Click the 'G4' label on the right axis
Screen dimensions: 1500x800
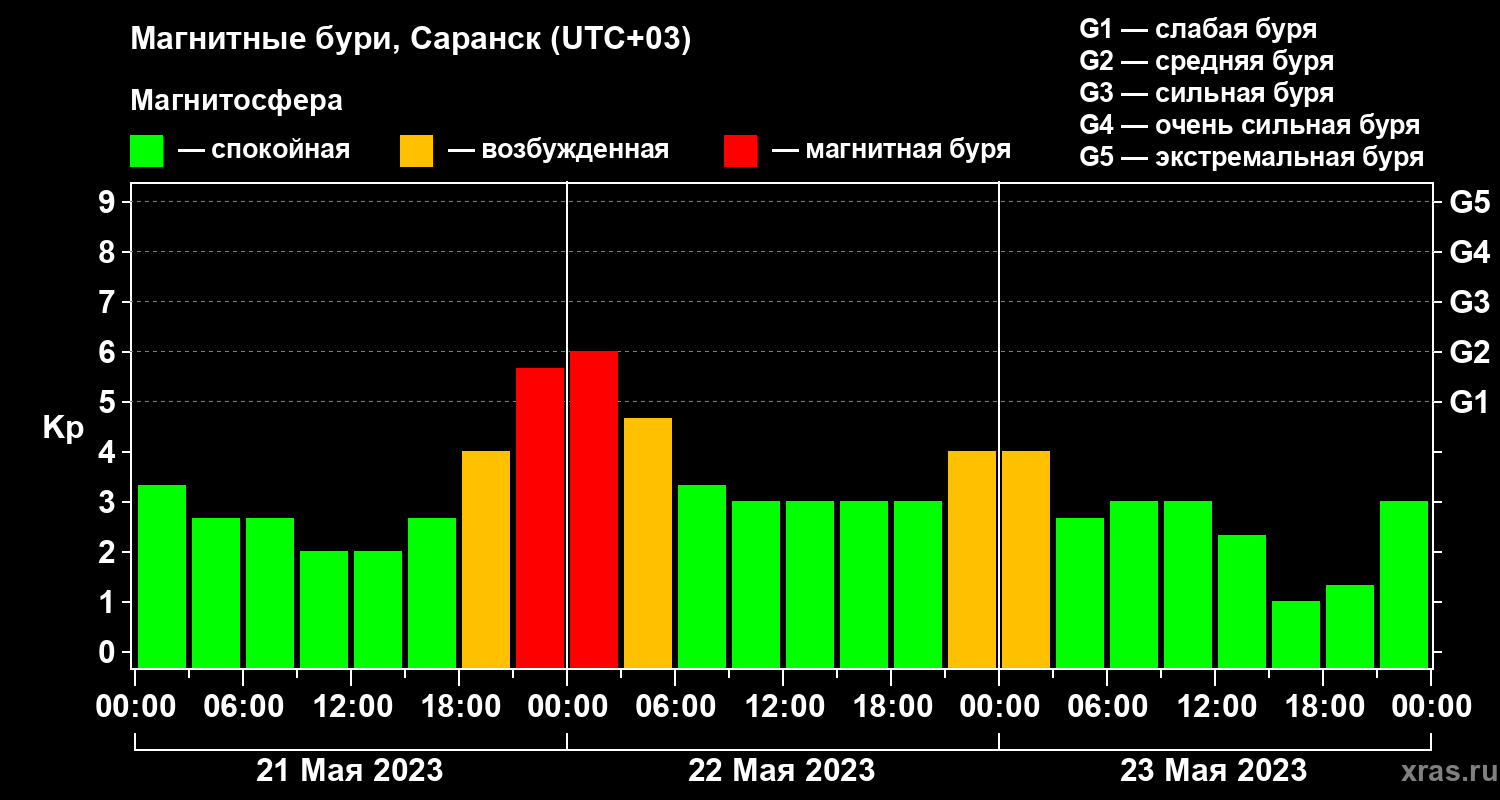[1470, 252]
